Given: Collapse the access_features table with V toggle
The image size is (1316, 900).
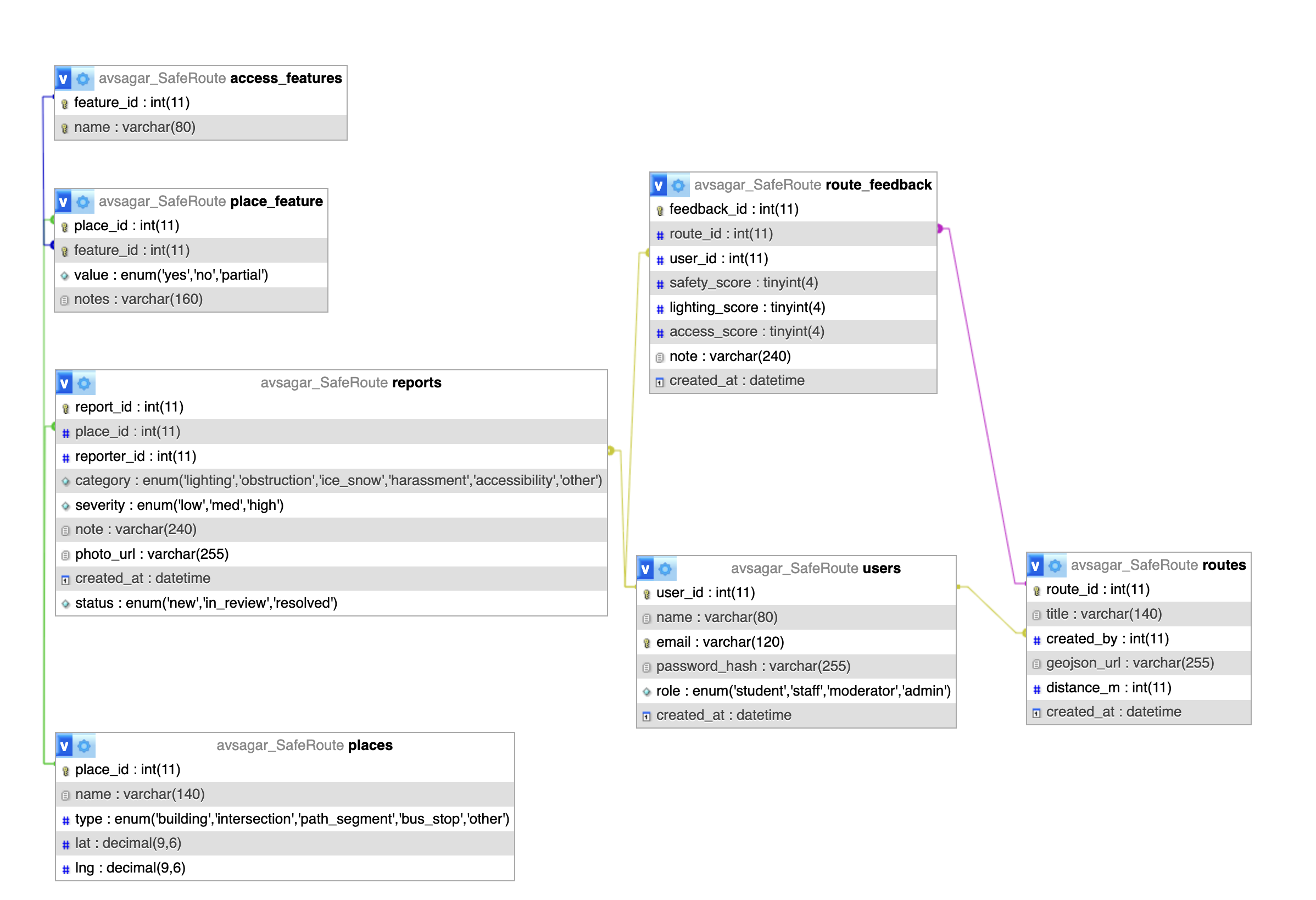Looking at the screenshot, I should 63,79.
